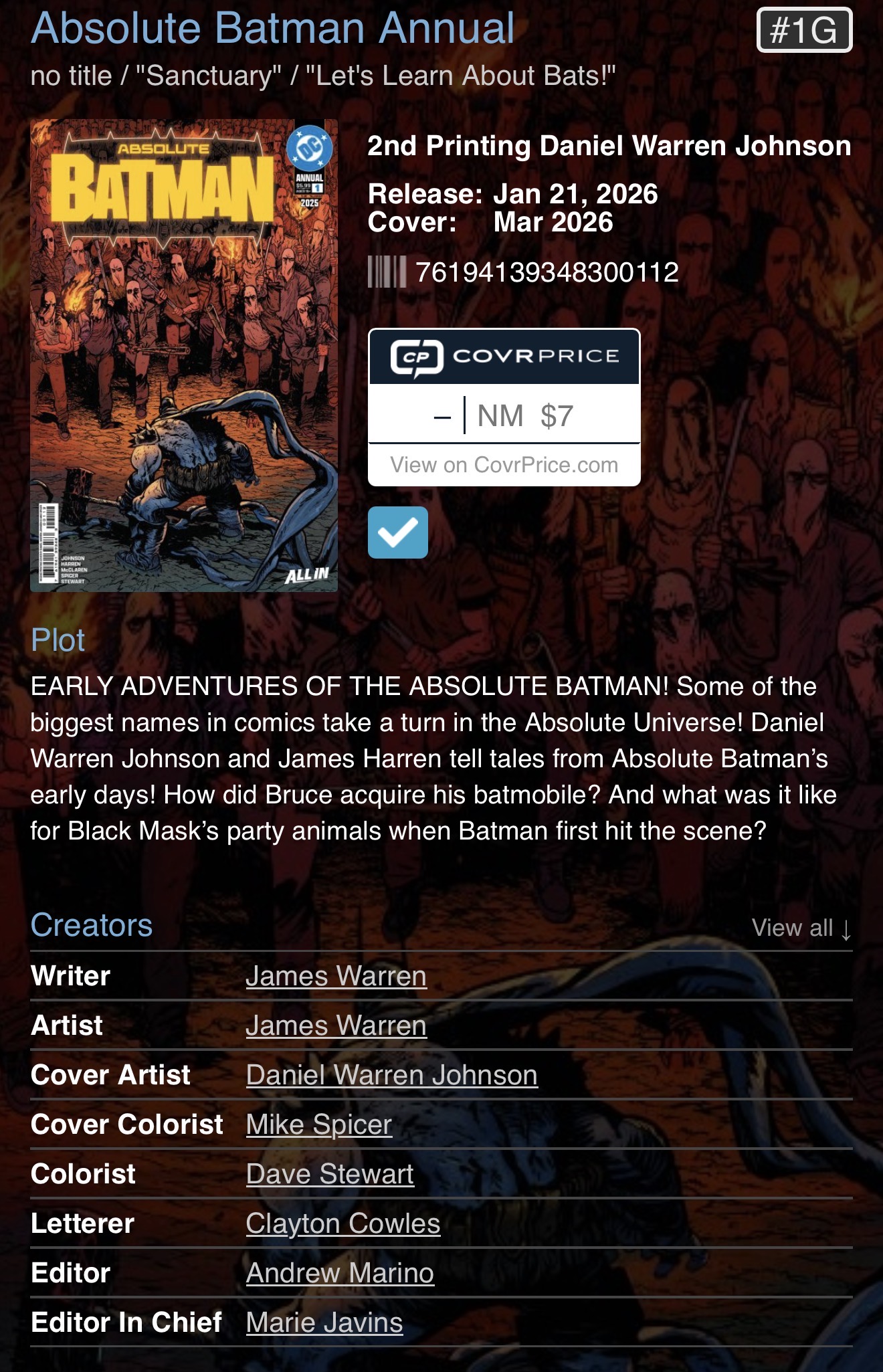The width and height of the screenshot is (883, 1372).
Task: Click the CovrPrice logo banner
Action: pyautogui.click(x=504, y=357)
